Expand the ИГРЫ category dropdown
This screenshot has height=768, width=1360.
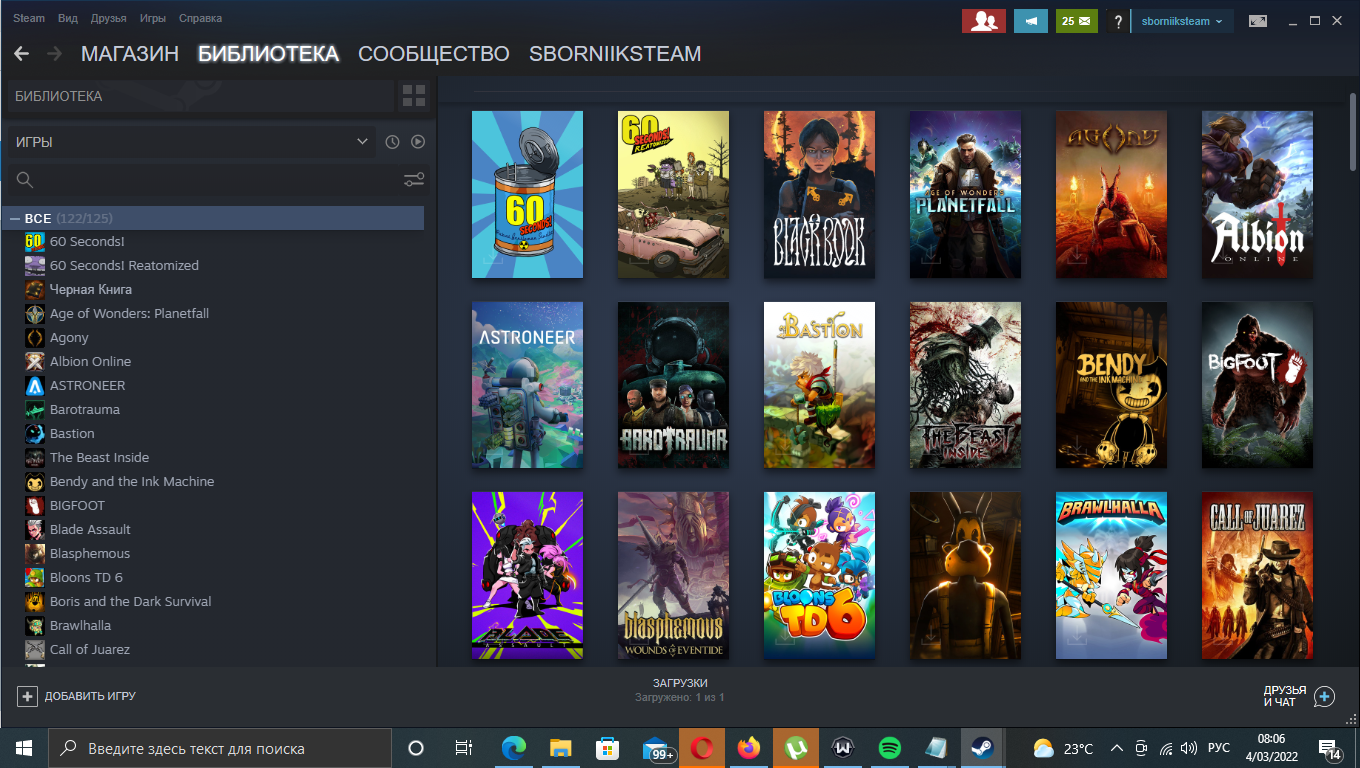[x=362, y=142]
